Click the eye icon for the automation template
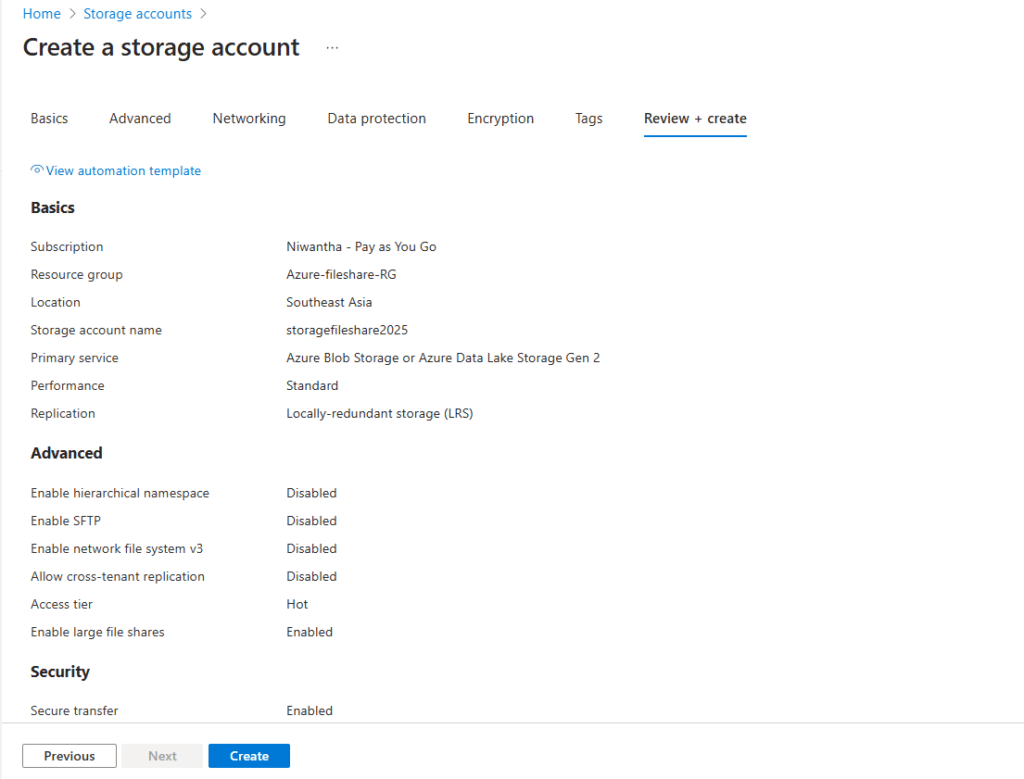Image resolution: width=1024 pixels, height=779 pixels. coord(37,170)
